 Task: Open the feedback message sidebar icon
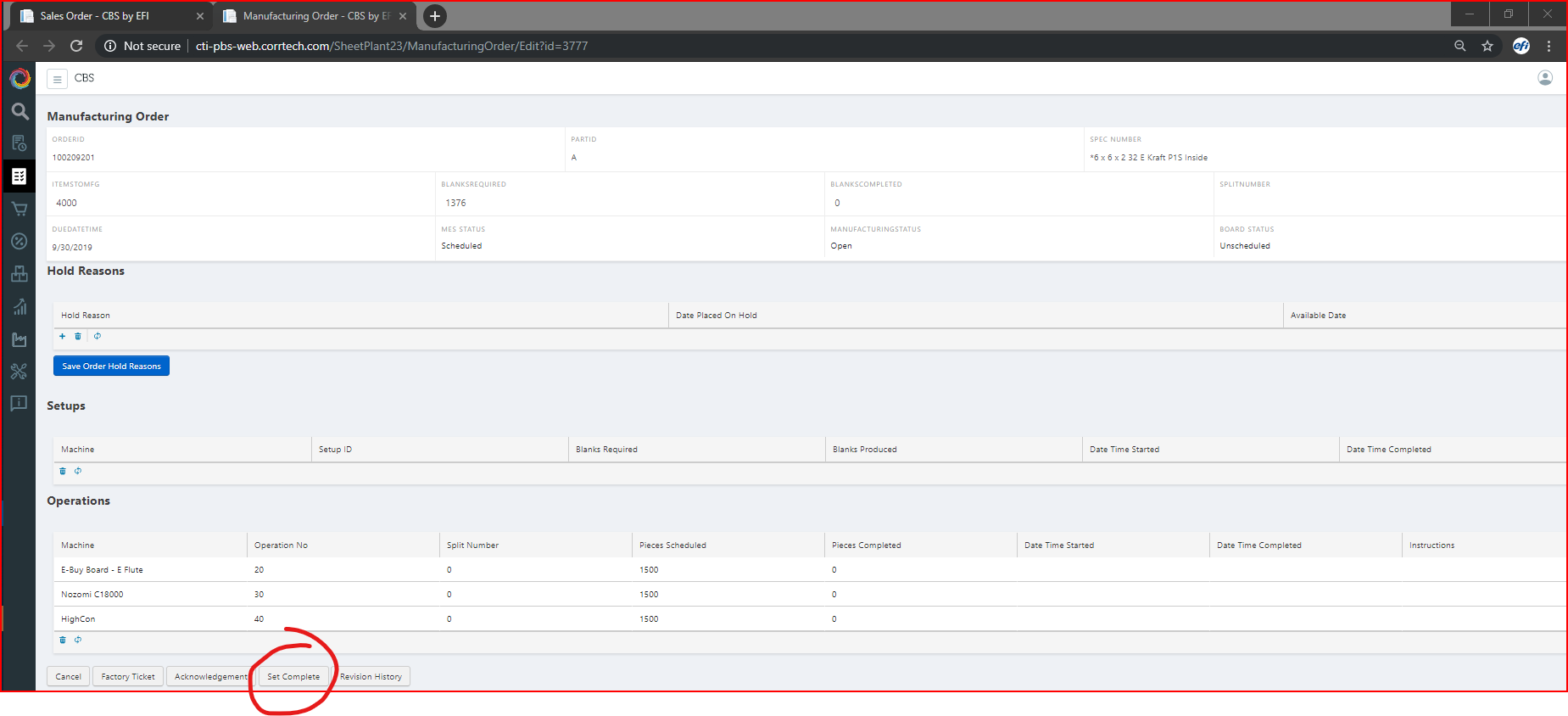20,403
